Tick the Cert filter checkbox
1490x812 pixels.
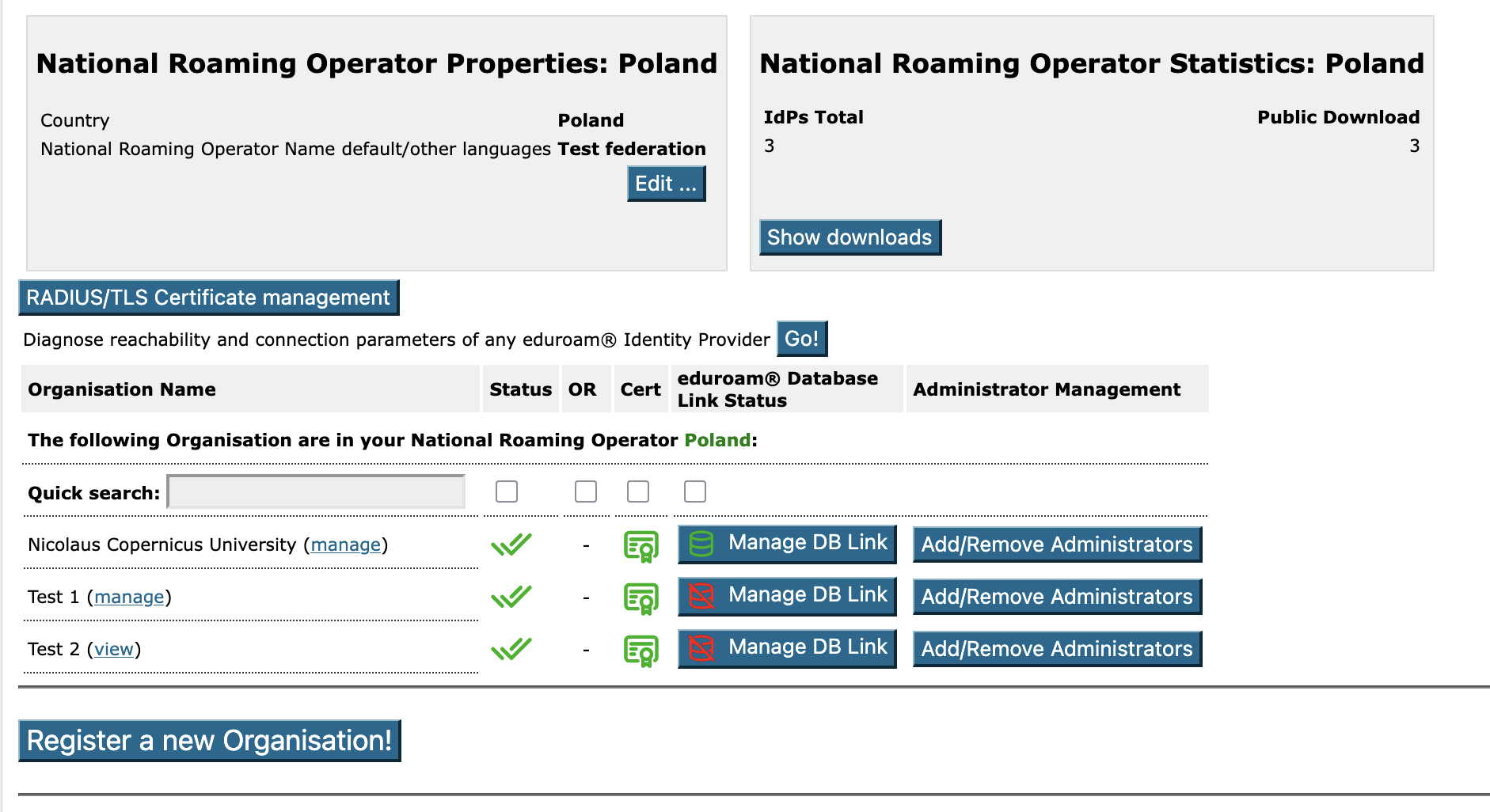[638, 491]
